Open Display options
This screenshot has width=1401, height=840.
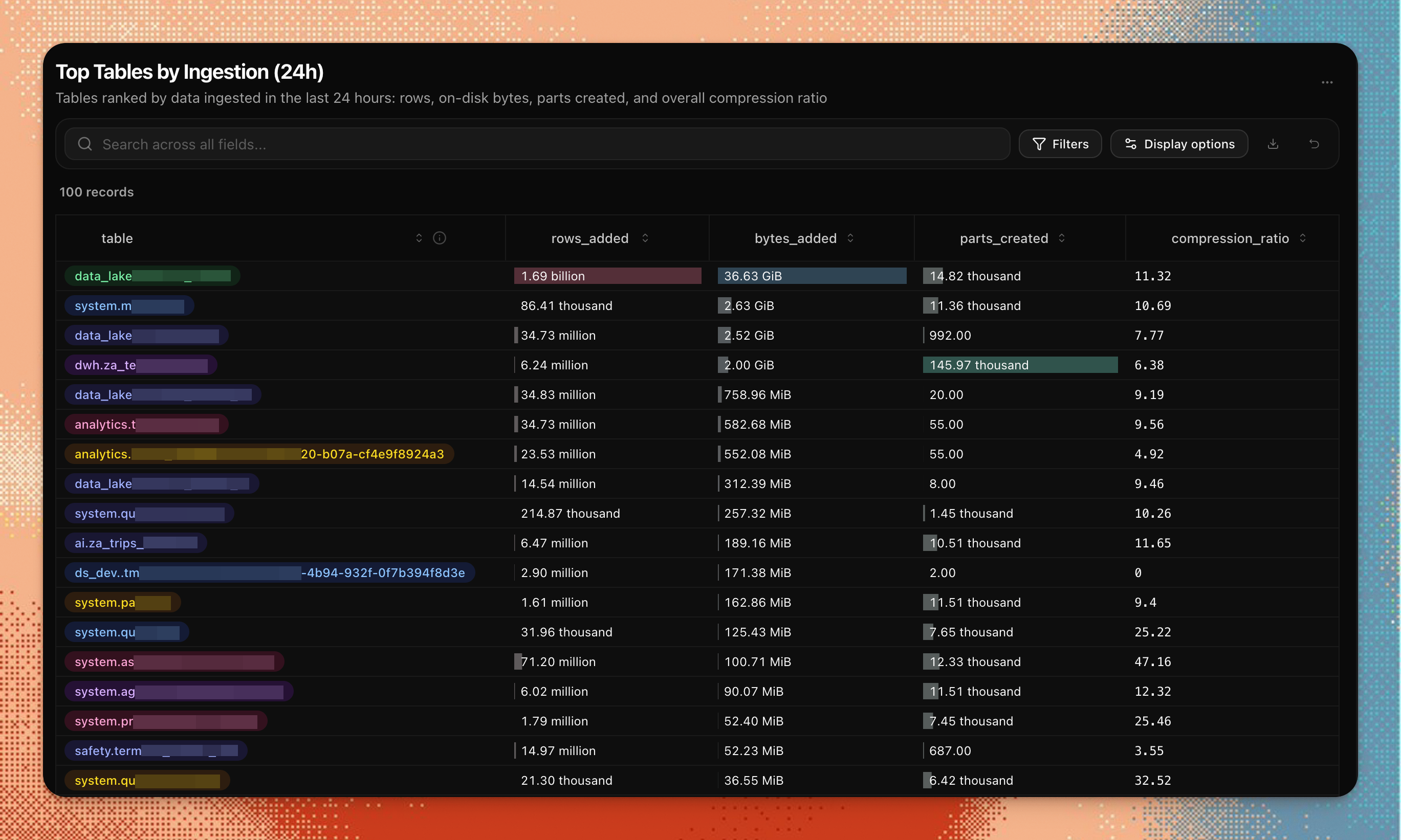coord(1179,144)
